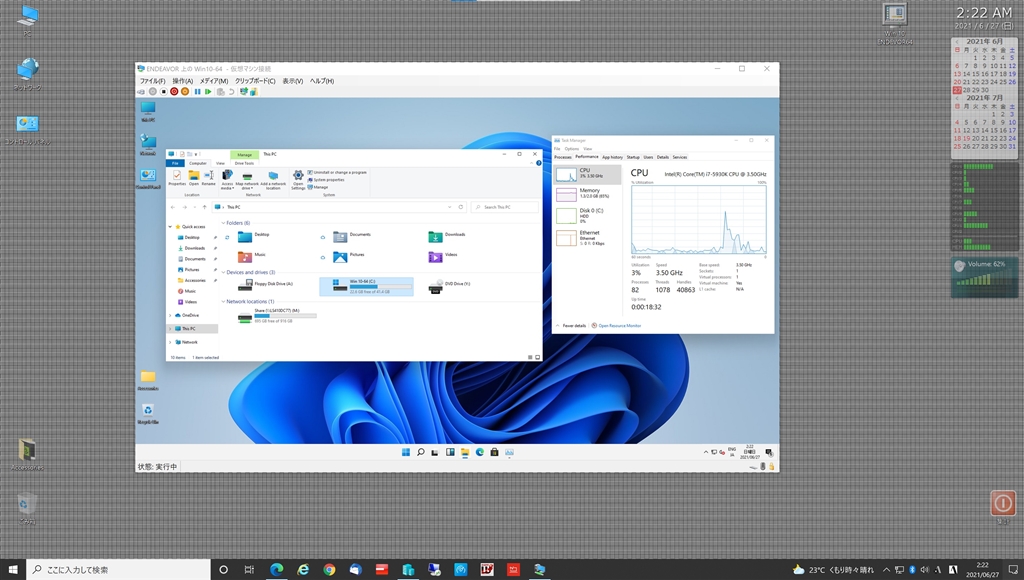Image resolution: width=1024 pixels, height=580 pixels.
Task: Expand the OneDrive tree node
Action: (169, 315)
